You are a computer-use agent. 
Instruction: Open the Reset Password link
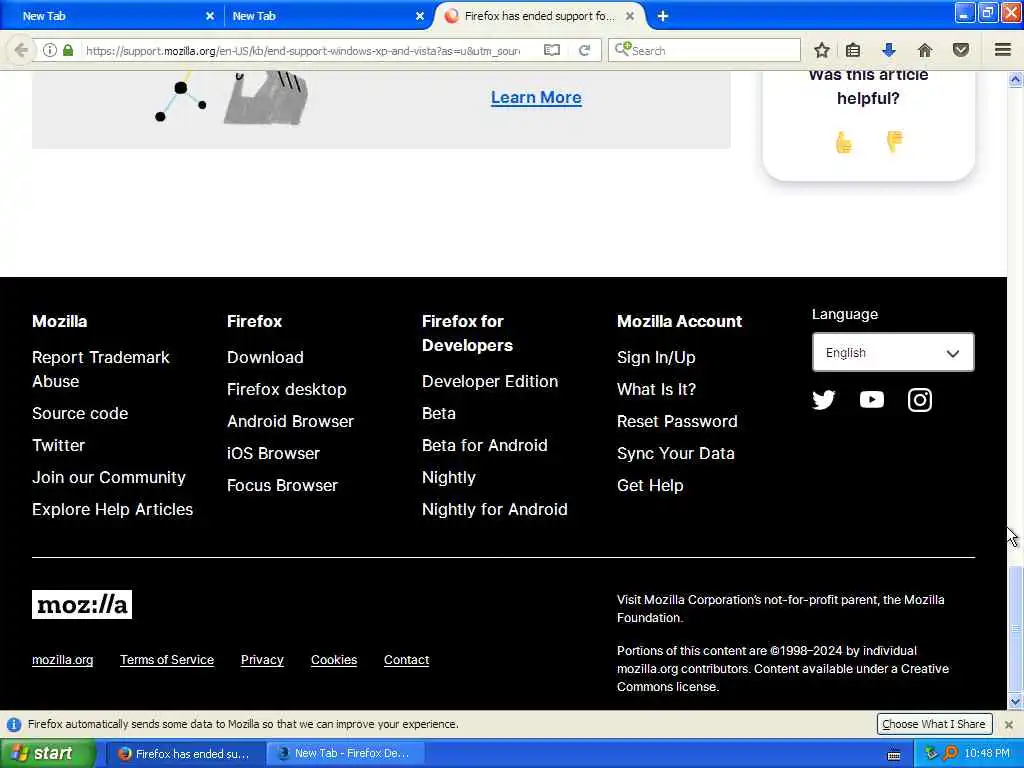click(677, 421)
